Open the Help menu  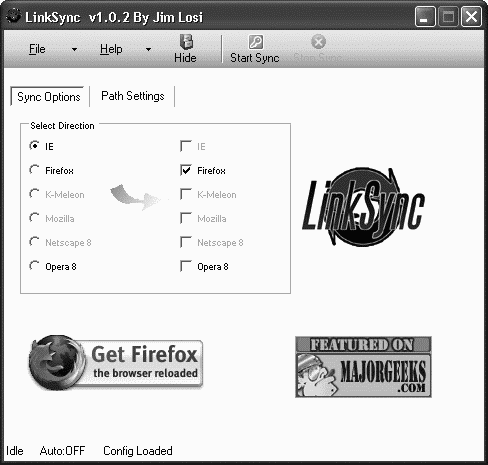pos(111,49)
